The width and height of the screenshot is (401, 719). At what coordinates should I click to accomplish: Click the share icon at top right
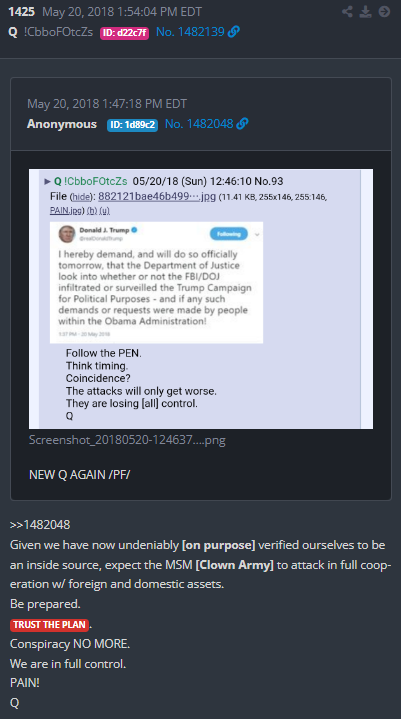coord(347,12)
